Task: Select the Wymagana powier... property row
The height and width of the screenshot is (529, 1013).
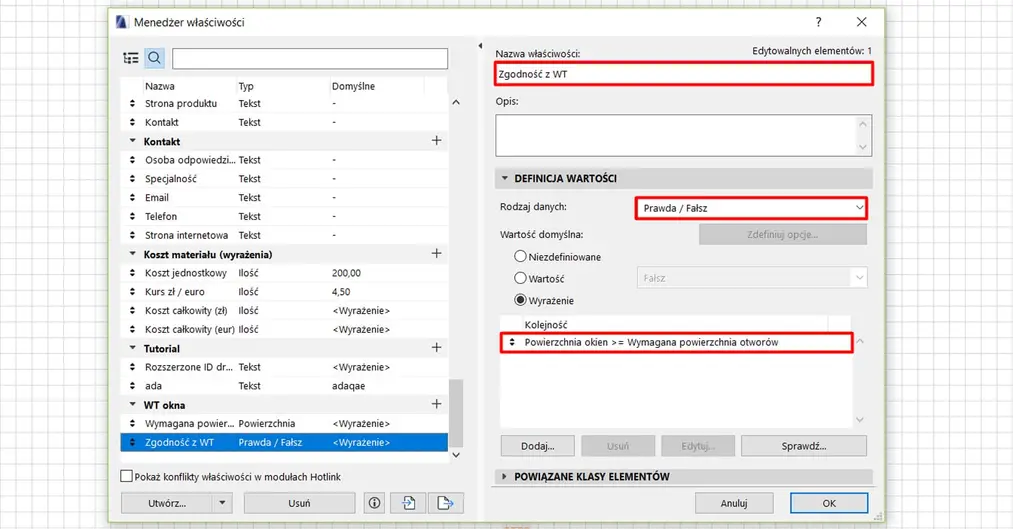Action: [284, 424]
